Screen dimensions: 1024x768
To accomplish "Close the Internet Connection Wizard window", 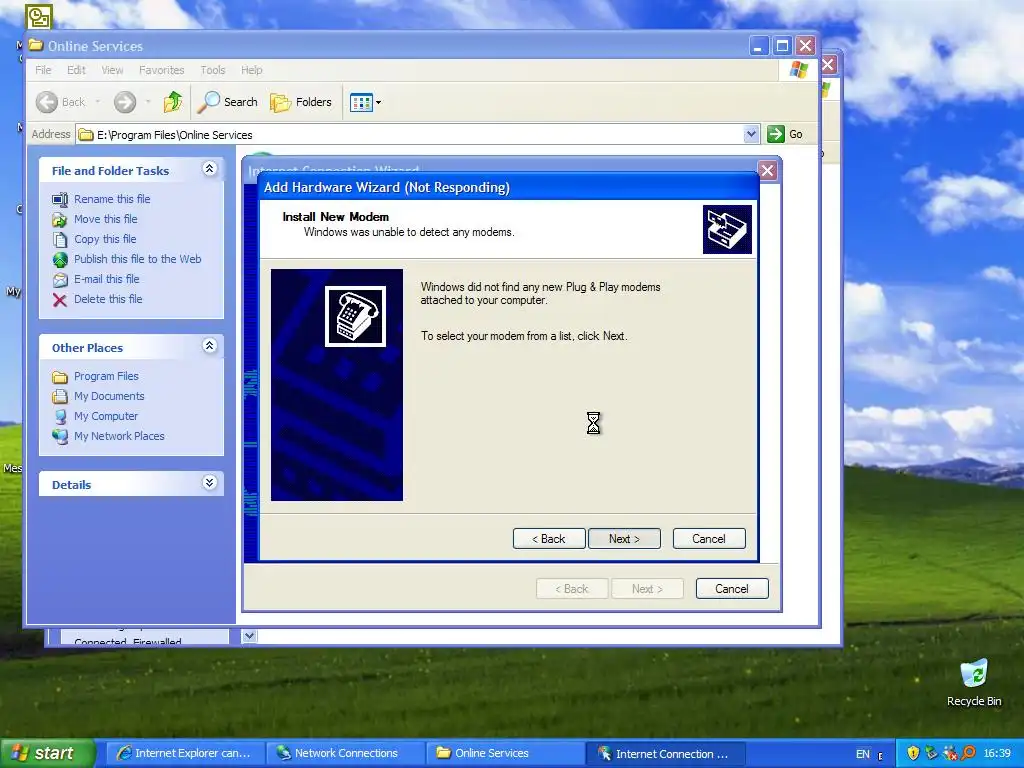I will pos(767,171).
